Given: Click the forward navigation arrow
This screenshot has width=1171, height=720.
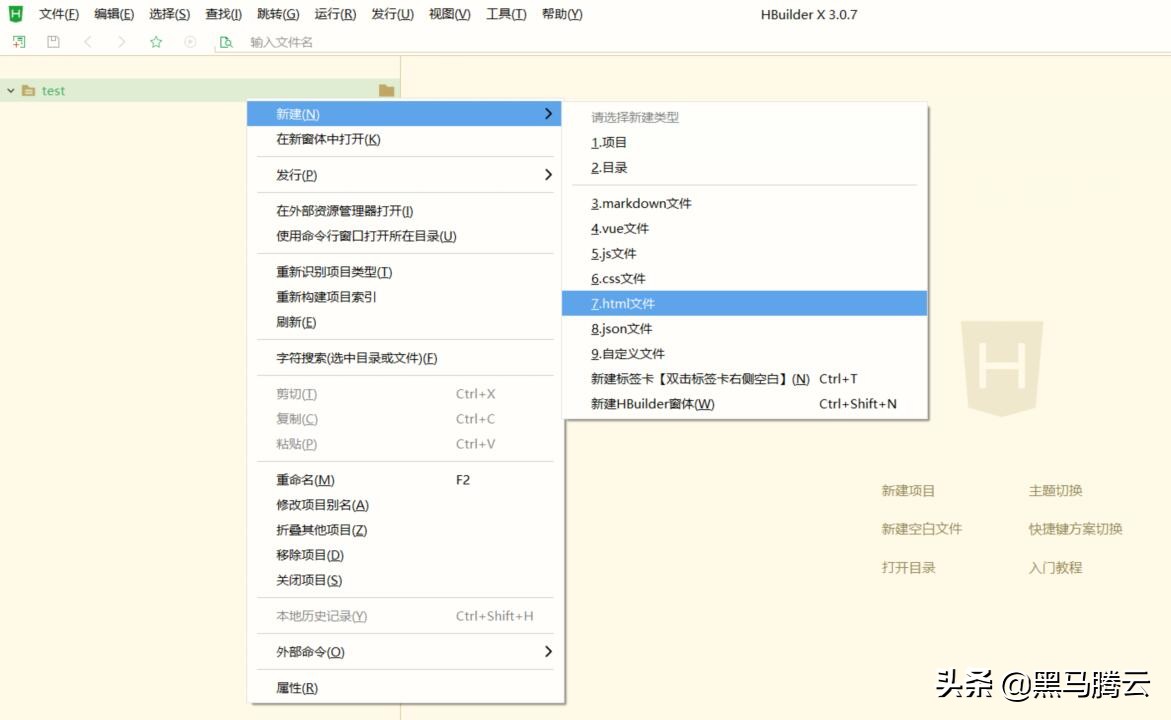Looking at the screenshot, I should pyautogui.click(x=121, y=42).
